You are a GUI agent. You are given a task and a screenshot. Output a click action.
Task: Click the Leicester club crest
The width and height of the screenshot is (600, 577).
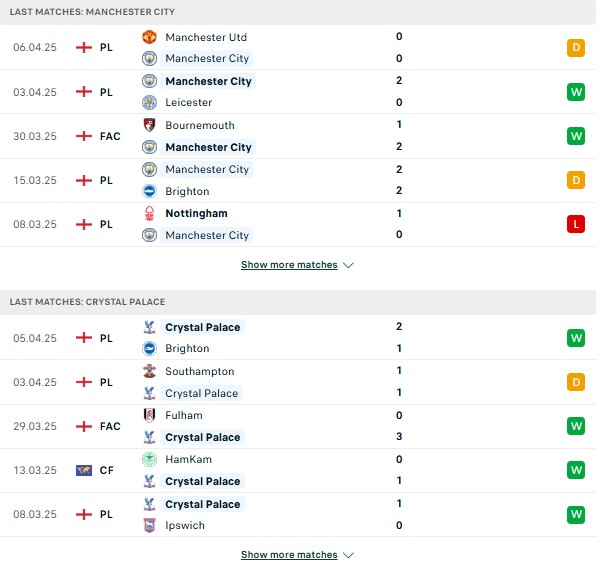pos(149,103)
